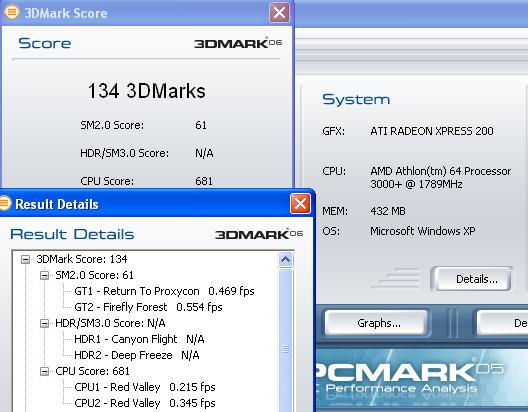Select the CPU Score: 681 tree label
The height and width of the screenshot is (412, 528).
pos(92,371)
